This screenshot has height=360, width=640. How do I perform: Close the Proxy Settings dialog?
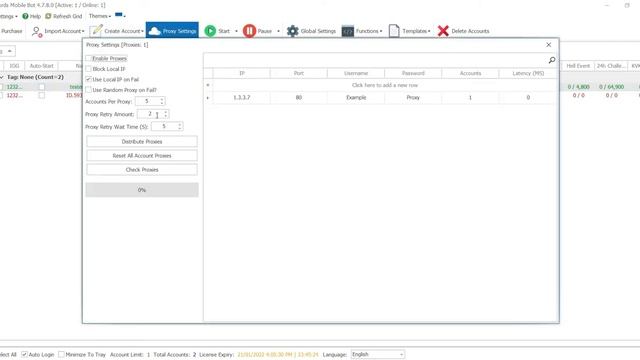click(x=549, y=45)
